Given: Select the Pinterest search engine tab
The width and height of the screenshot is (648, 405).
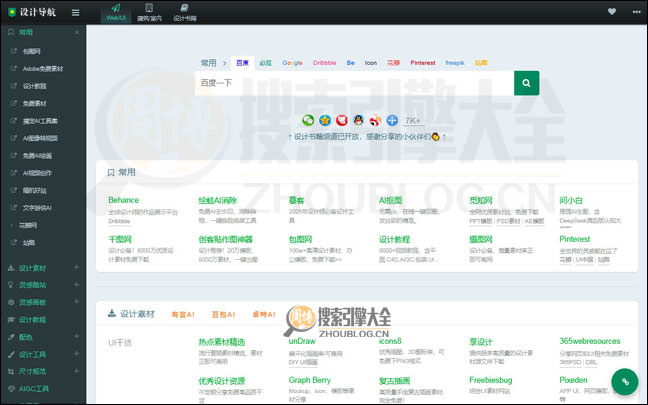Looking at the screenshot, I should point(423,63).
